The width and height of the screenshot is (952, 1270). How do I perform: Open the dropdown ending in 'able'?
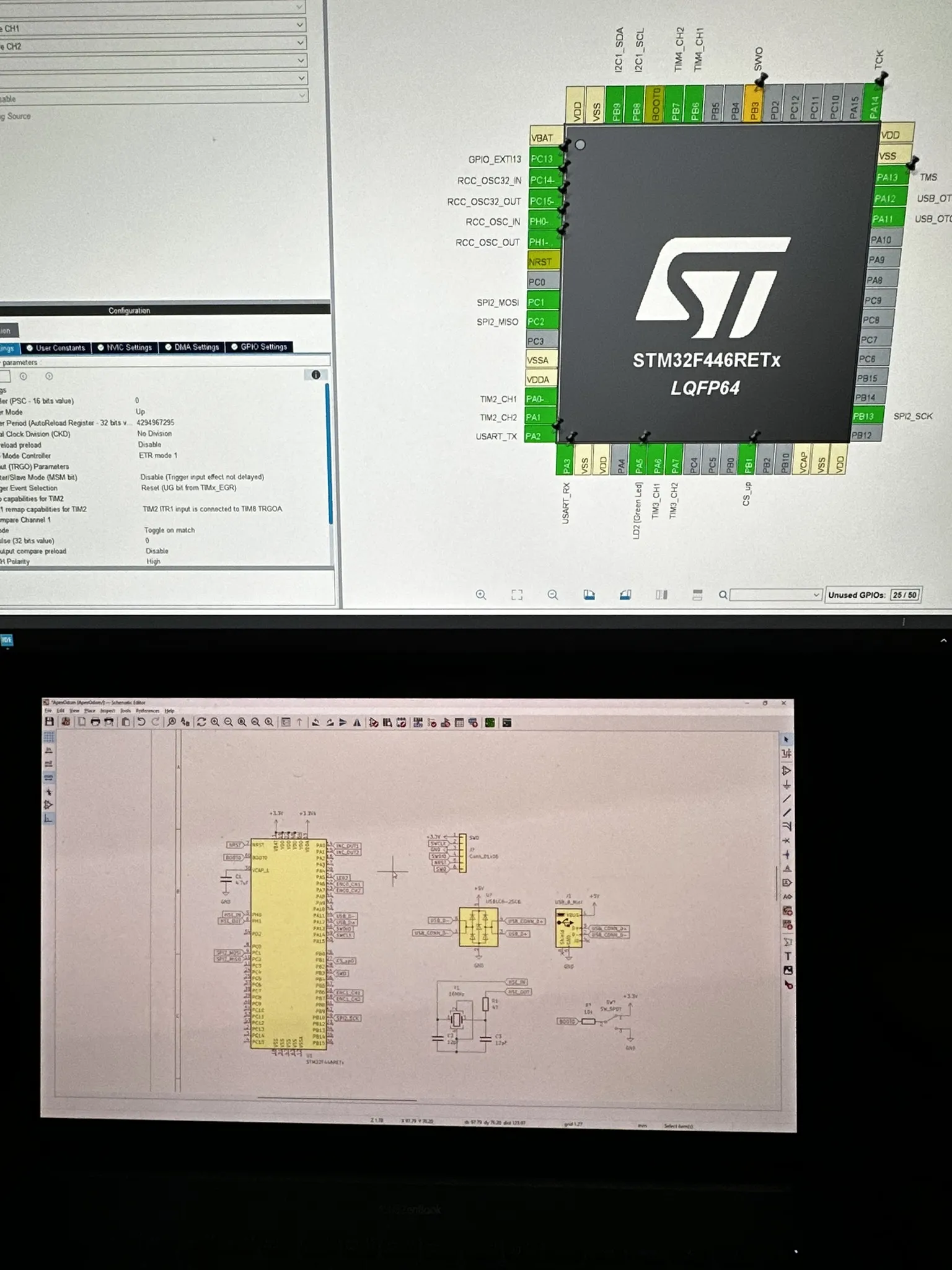click(x=301, y=95)
